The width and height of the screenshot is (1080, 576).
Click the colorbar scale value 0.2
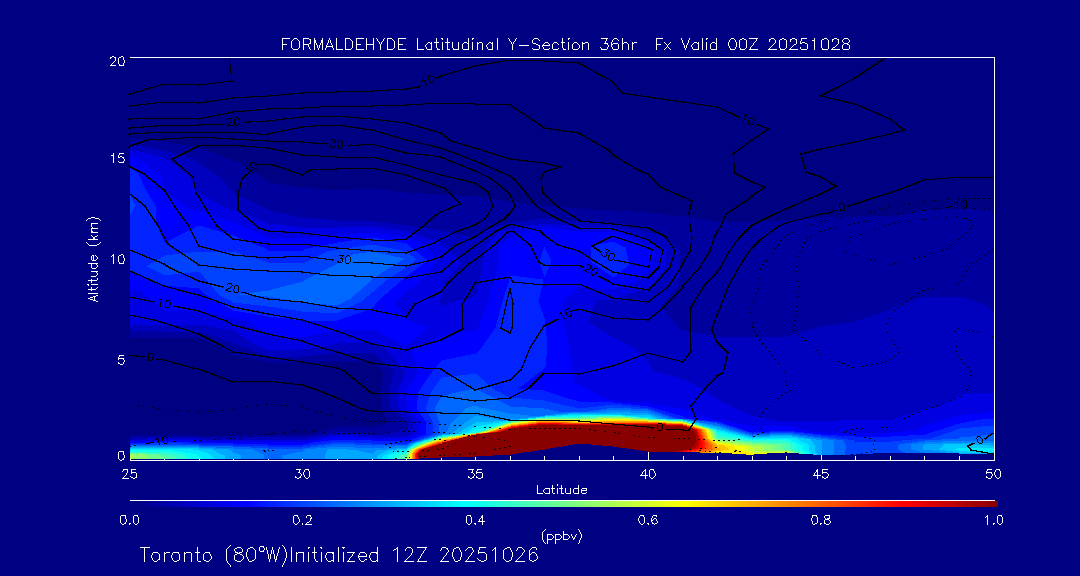[302, 520]
